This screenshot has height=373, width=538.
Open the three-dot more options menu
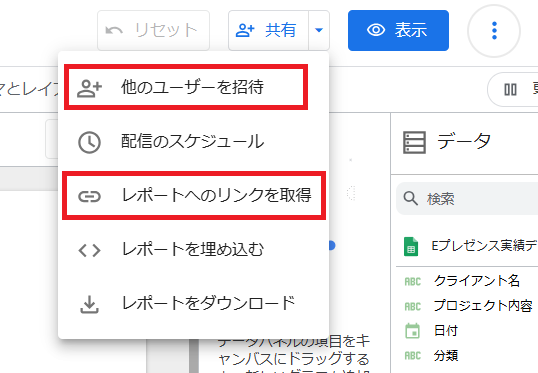(x=494, y=31)
